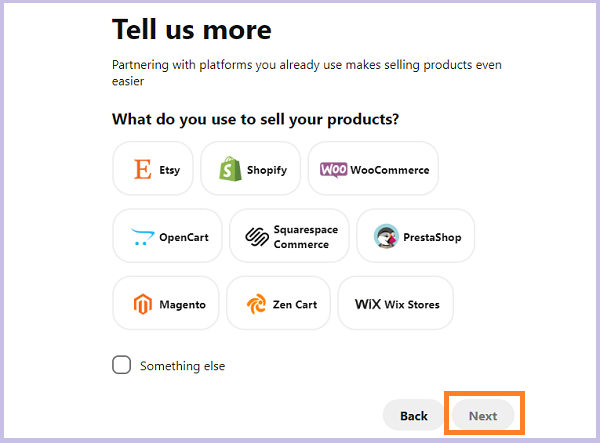This screenshot has height=443, width=600.
Task: Click the Something else label text
Action: 183,366
